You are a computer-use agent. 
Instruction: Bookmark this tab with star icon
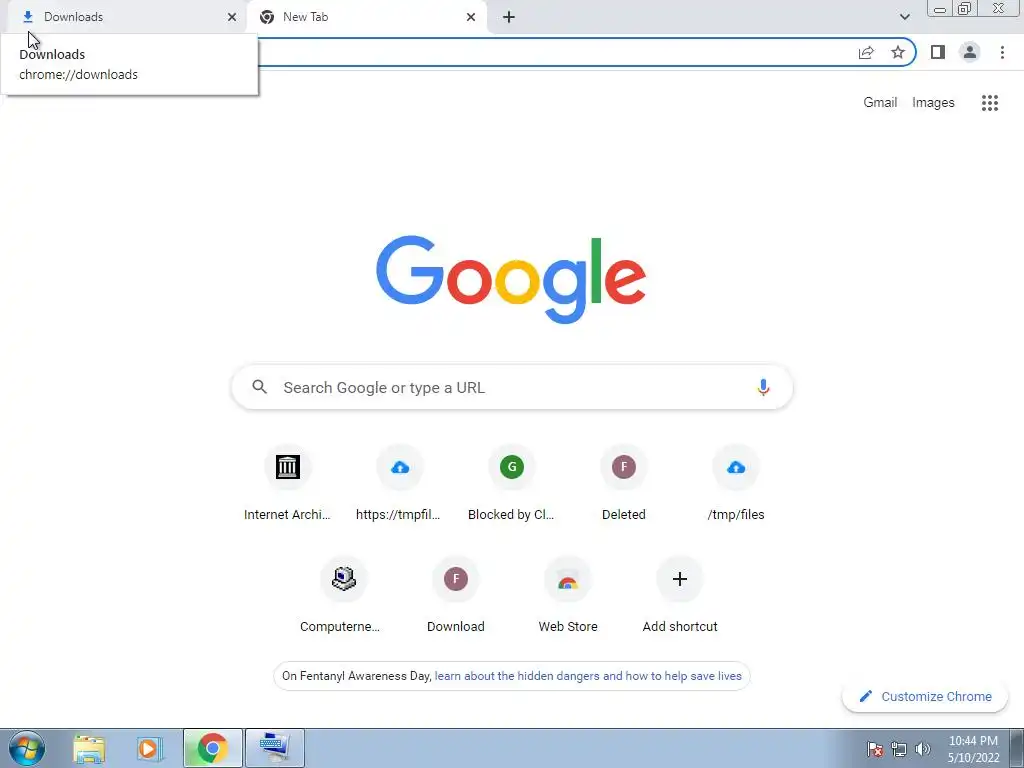click(898, 52)
